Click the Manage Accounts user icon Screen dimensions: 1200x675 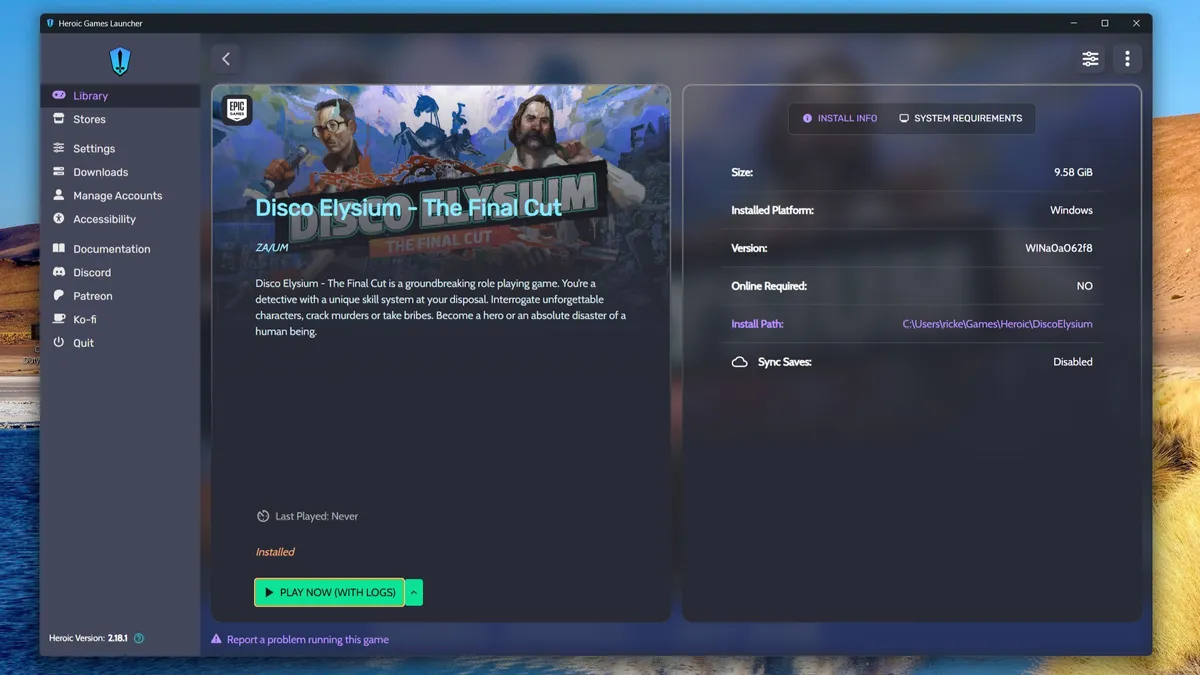tap(58, 195)
